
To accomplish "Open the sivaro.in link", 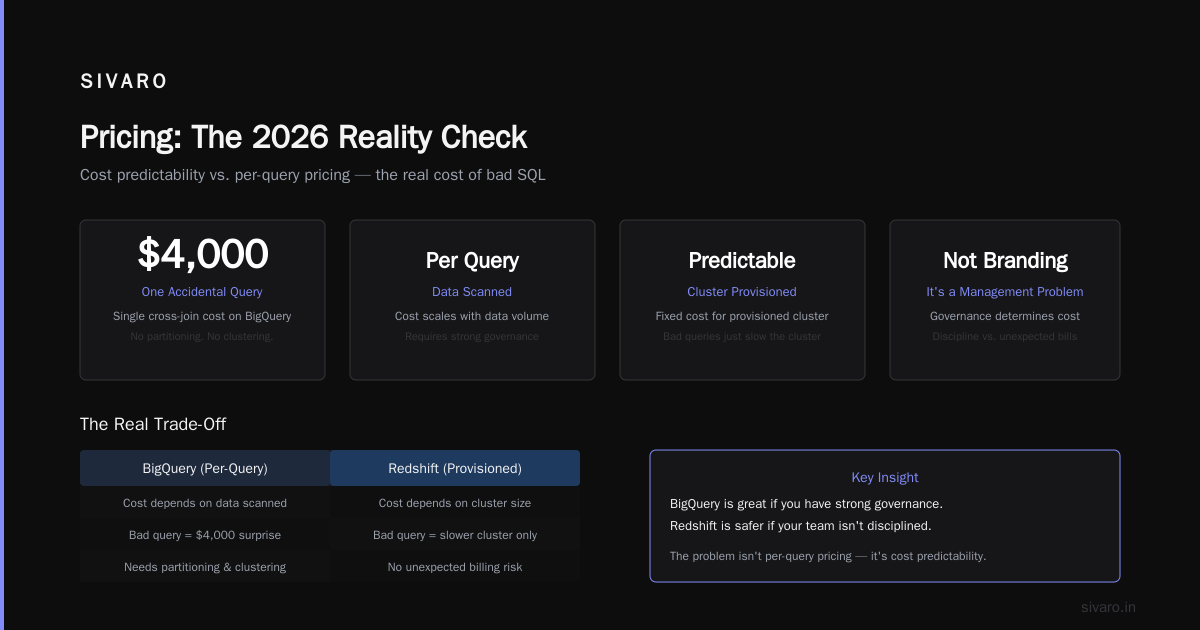I will pyautogui.click(x=1109, y=607).
